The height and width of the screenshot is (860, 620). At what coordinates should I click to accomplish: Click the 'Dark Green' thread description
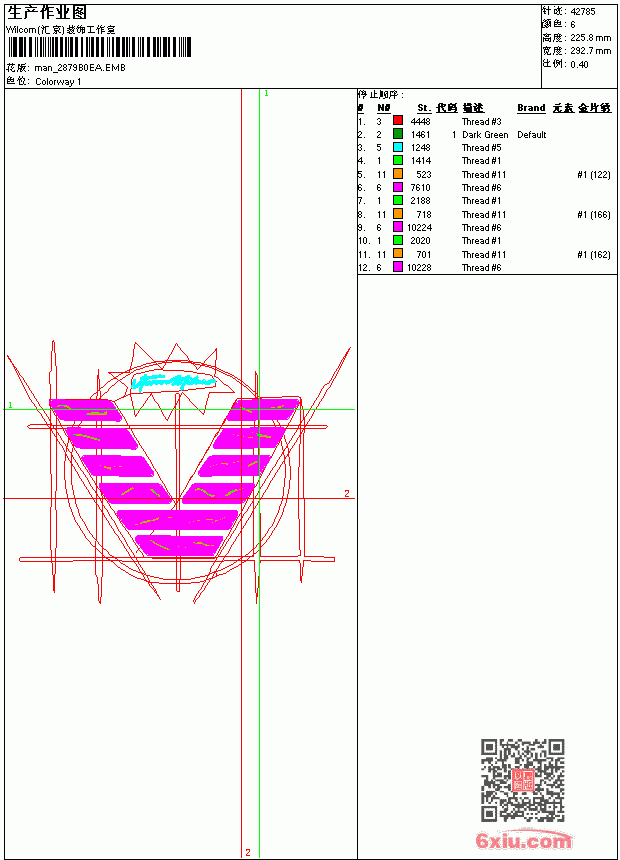tap(485, 134)
